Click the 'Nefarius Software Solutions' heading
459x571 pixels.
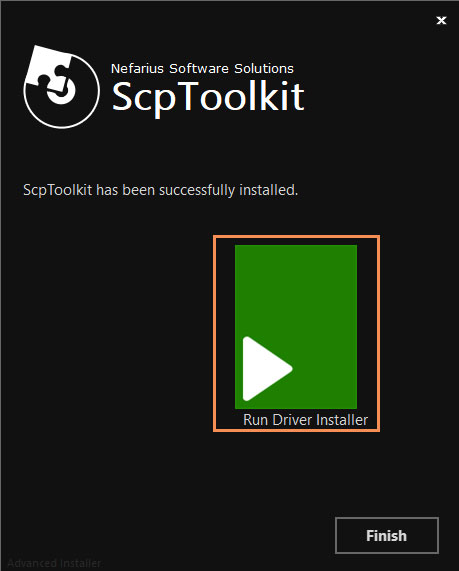click(202, 68)
